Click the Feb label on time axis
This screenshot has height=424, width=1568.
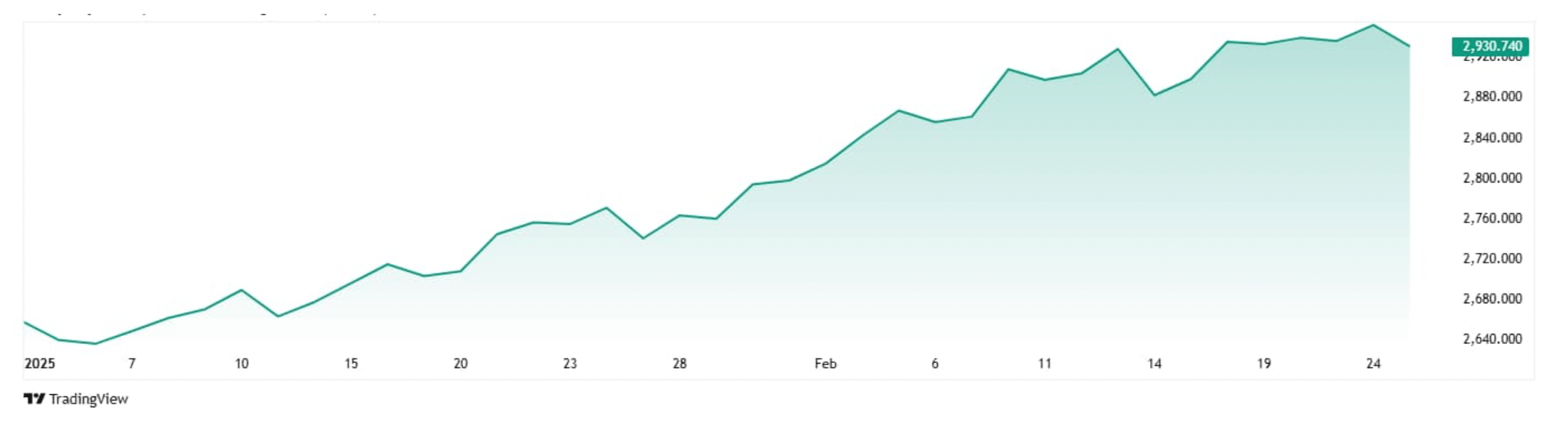click(x=826, y=364)
